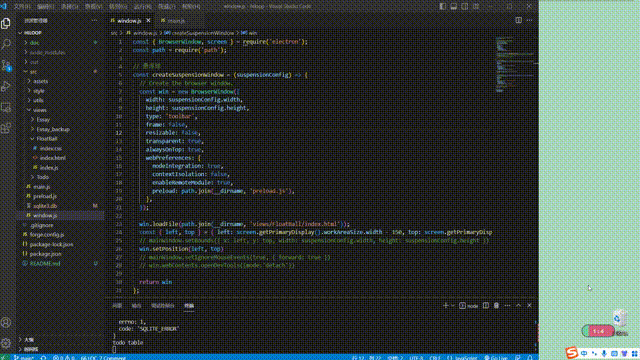Click Go Live in status bar
The height and width of the screenshot is (360, 640).
(496, 358)
